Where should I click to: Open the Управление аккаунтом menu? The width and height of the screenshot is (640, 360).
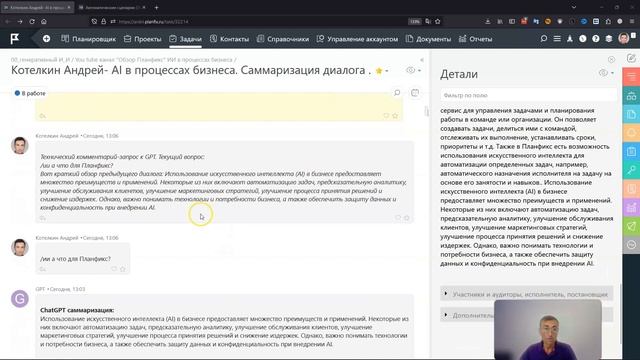pos(357,39)
